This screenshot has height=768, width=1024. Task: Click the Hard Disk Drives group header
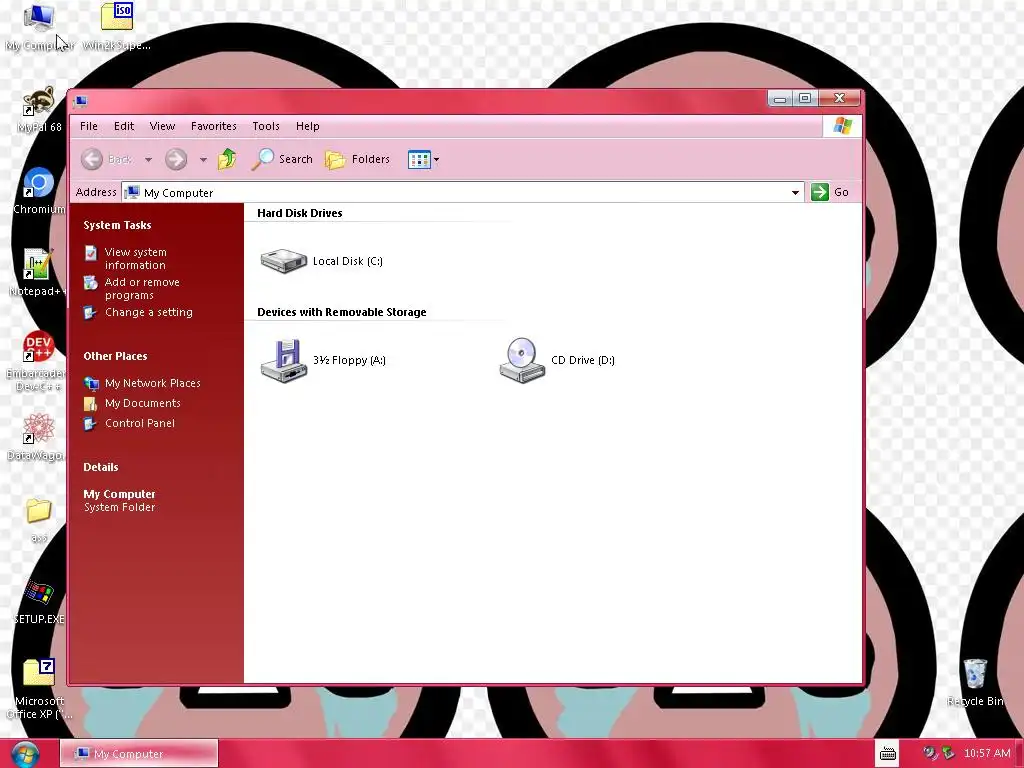300,213
